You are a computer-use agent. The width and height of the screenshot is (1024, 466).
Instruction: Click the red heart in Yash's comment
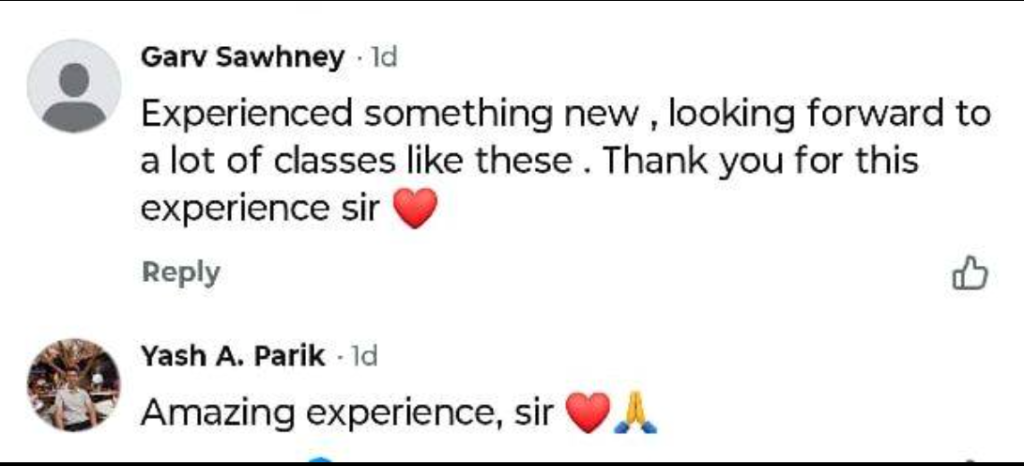587,413
